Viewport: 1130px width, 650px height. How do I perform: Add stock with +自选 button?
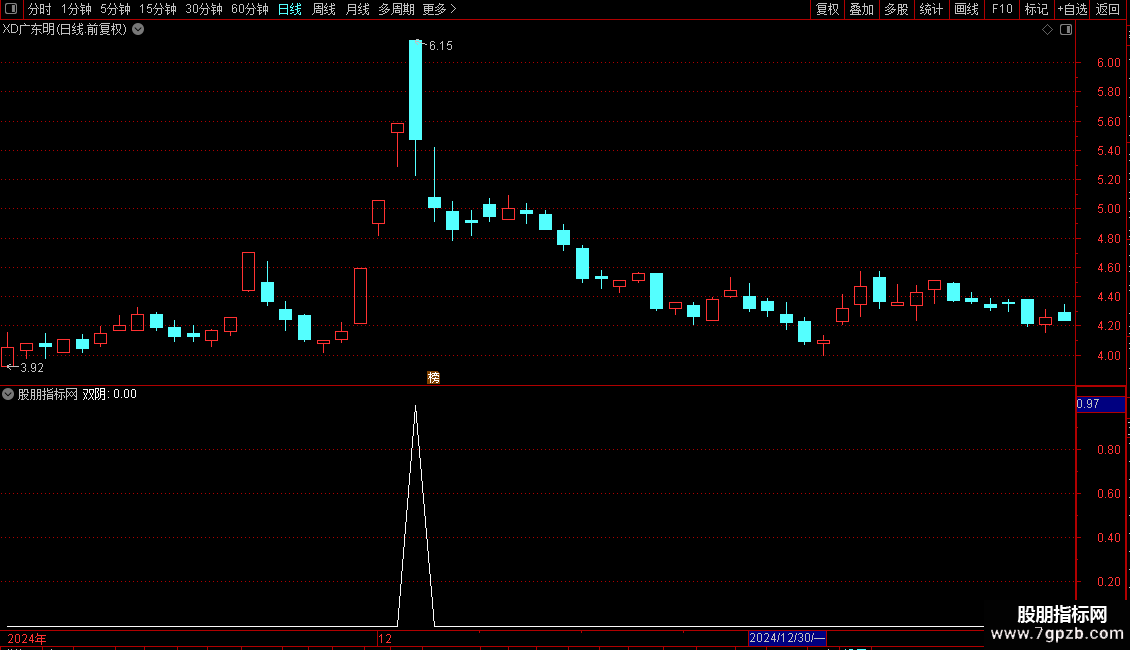[1072, 9]
